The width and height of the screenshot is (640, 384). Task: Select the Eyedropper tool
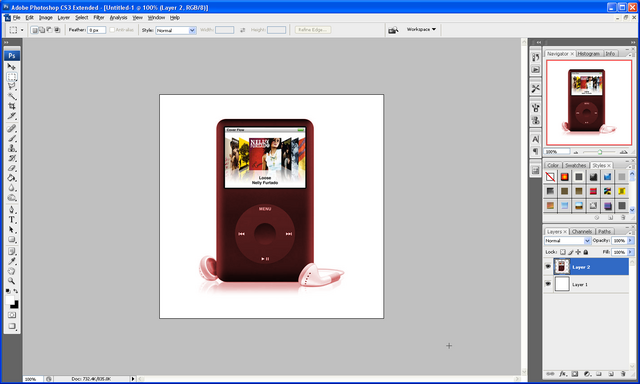pyautogui.click(x=11, y=261)
